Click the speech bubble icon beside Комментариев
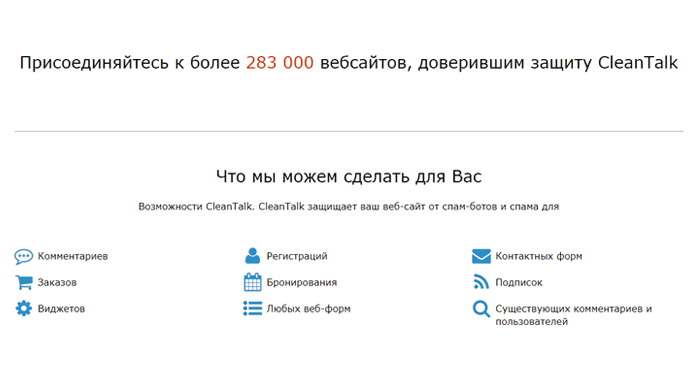The height and width of the screenshot is (386, 697). click(x=24, y=257)
